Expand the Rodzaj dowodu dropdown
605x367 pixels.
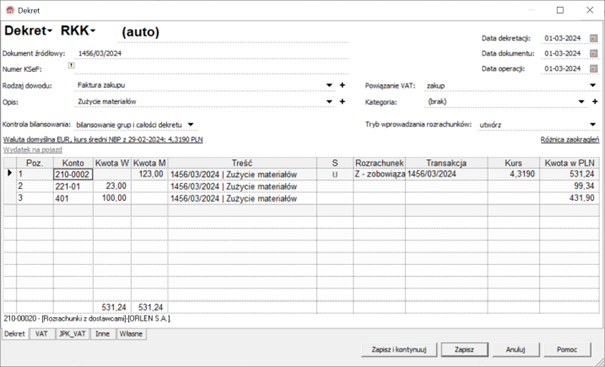[x=329, y=85]
